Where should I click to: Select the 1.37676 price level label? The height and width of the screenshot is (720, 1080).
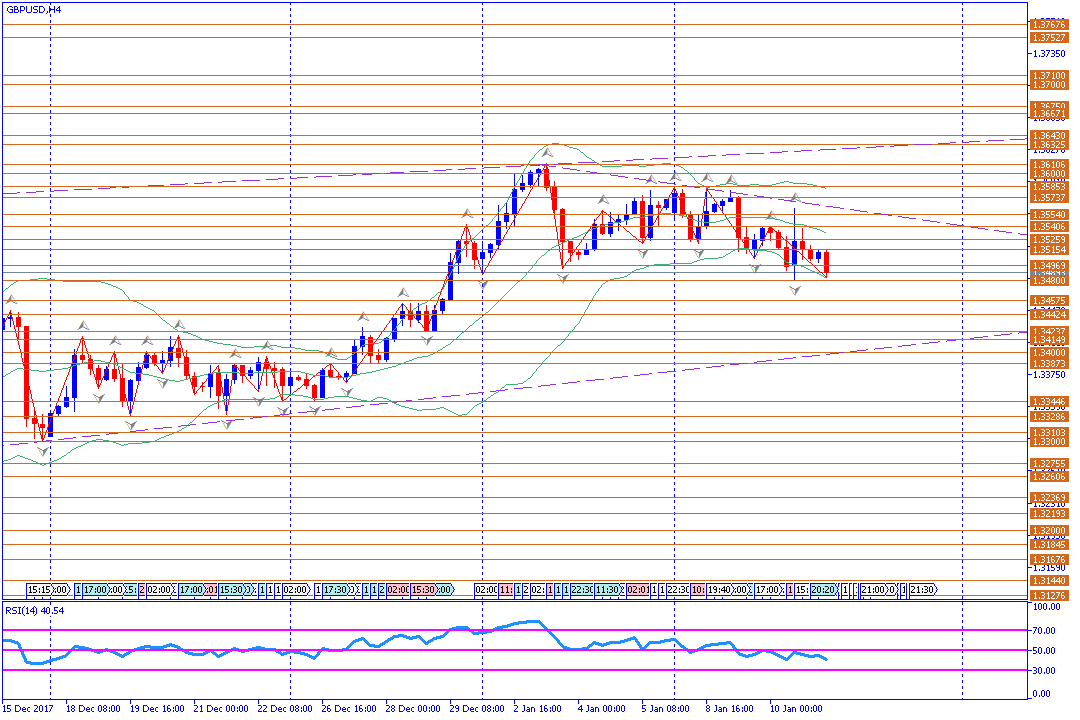click(1048, 25)
